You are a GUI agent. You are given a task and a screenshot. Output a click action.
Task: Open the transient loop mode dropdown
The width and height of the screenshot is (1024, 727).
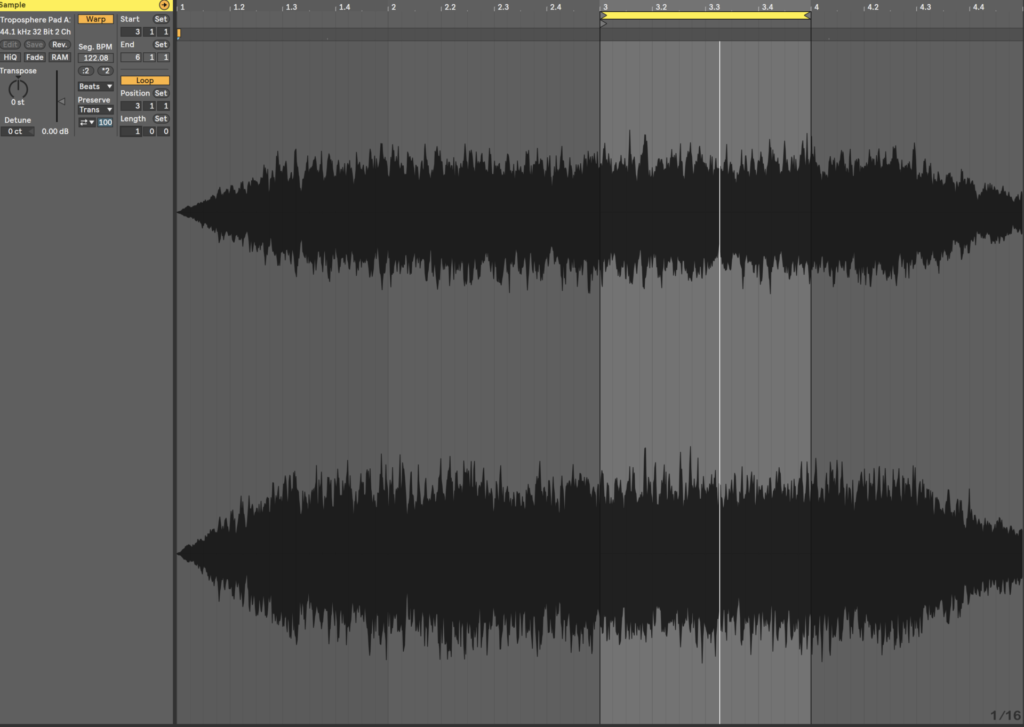pyautogui.click(x=86, y=122)
